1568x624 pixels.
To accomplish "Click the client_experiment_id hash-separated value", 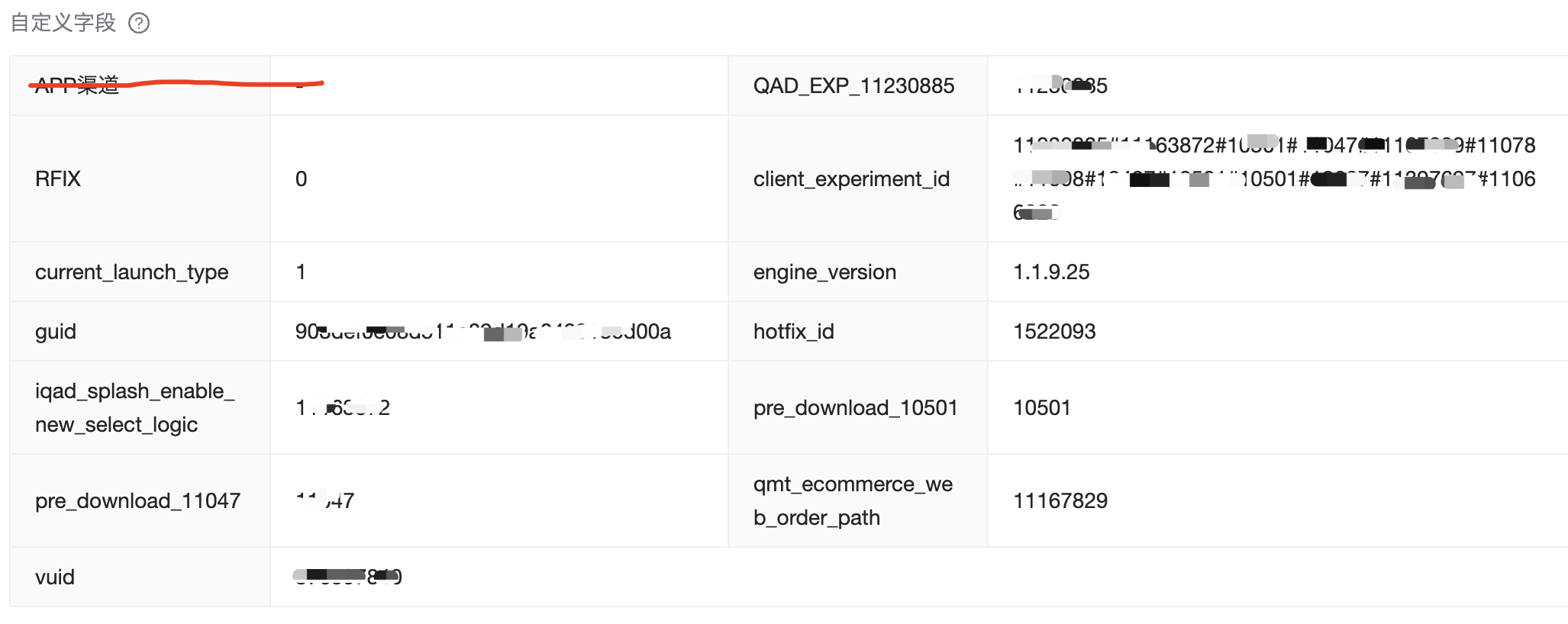I will pos(1273,179).
